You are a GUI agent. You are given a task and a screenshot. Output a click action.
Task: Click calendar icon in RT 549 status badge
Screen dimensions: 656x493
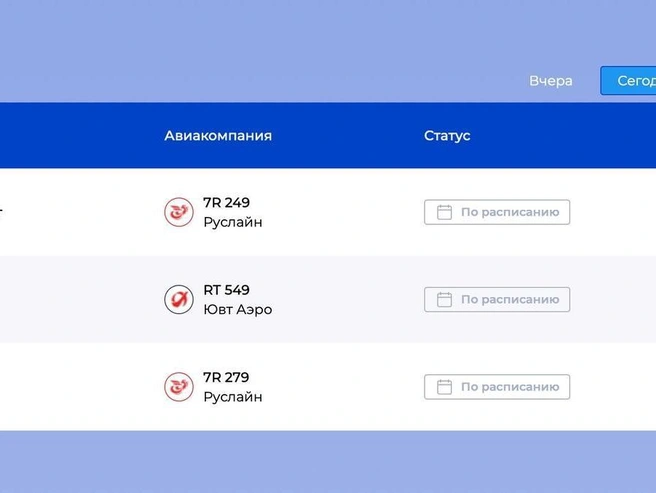[444, 300]
